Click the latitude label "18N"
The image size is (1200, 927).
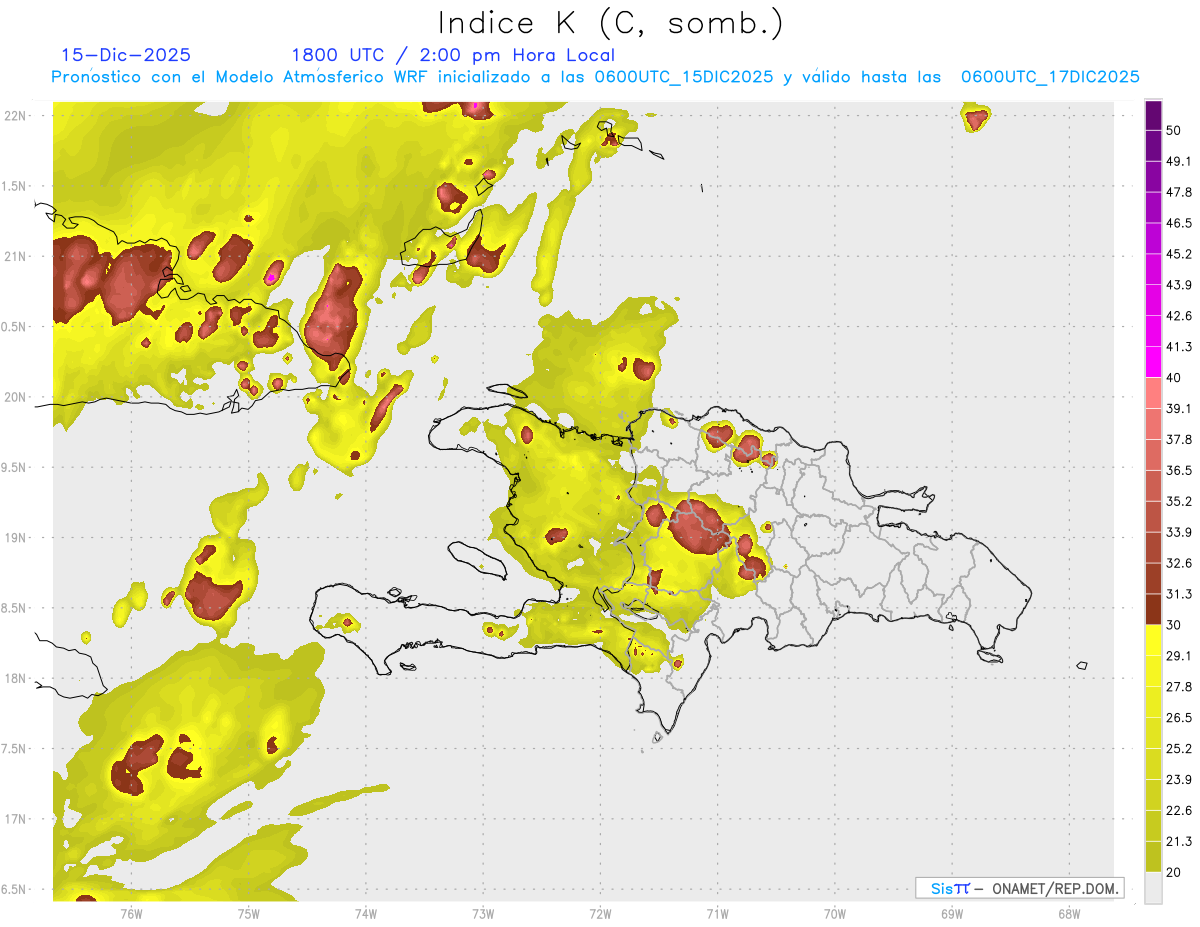click(15, 678)
